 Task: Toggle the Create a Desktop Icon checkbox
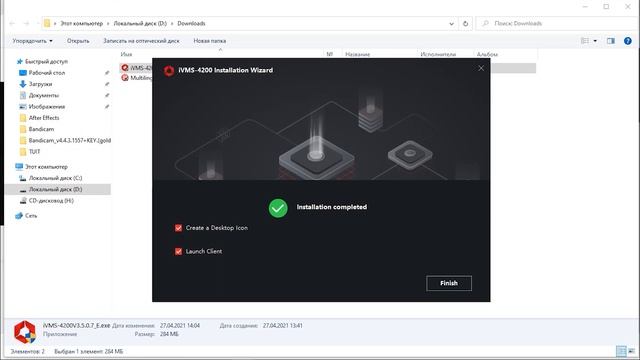178,228
